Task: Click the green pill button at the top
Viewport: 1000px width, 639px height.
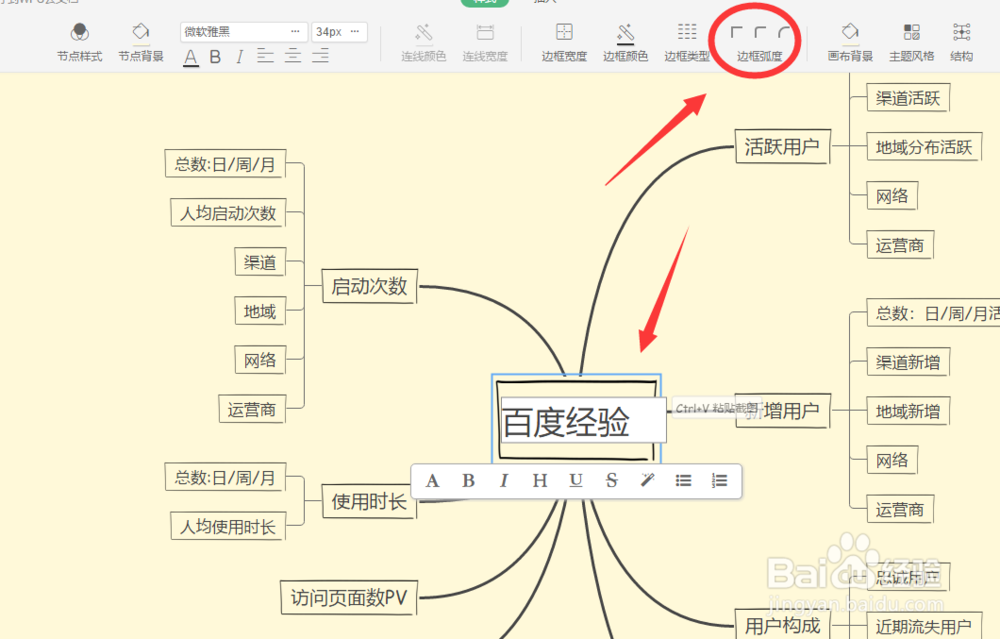Action: point(484,3)
